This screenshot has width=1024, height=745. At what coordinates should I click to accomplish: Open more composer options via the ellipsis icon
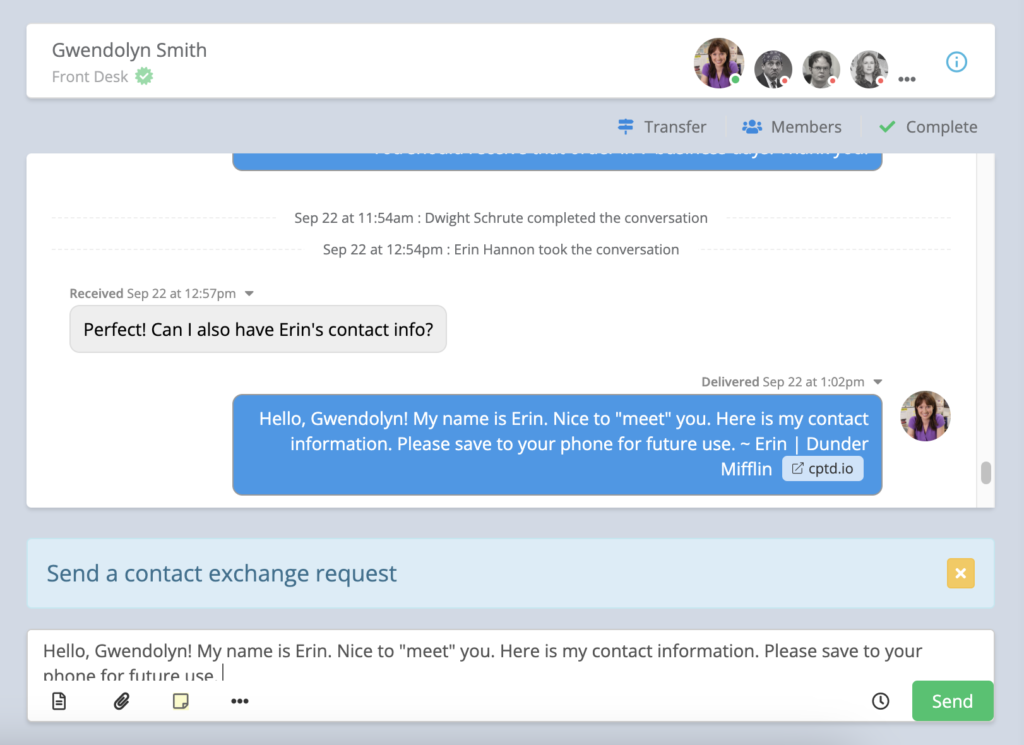pyautogui.click(x=239, y=701)
